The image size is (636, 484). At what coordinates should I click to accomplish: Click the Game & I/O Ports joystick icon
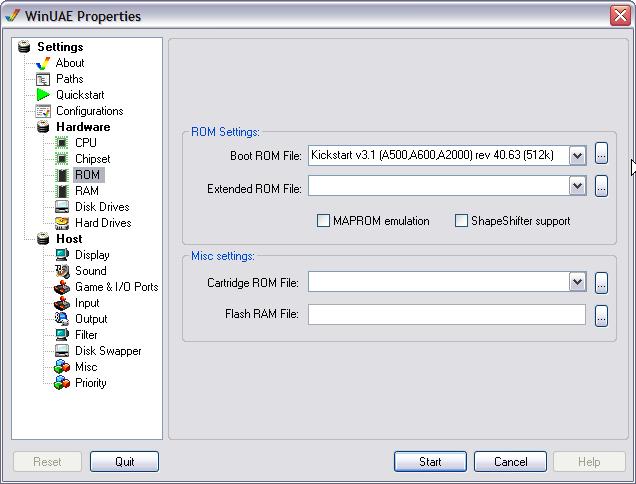(x=62, y=287)
